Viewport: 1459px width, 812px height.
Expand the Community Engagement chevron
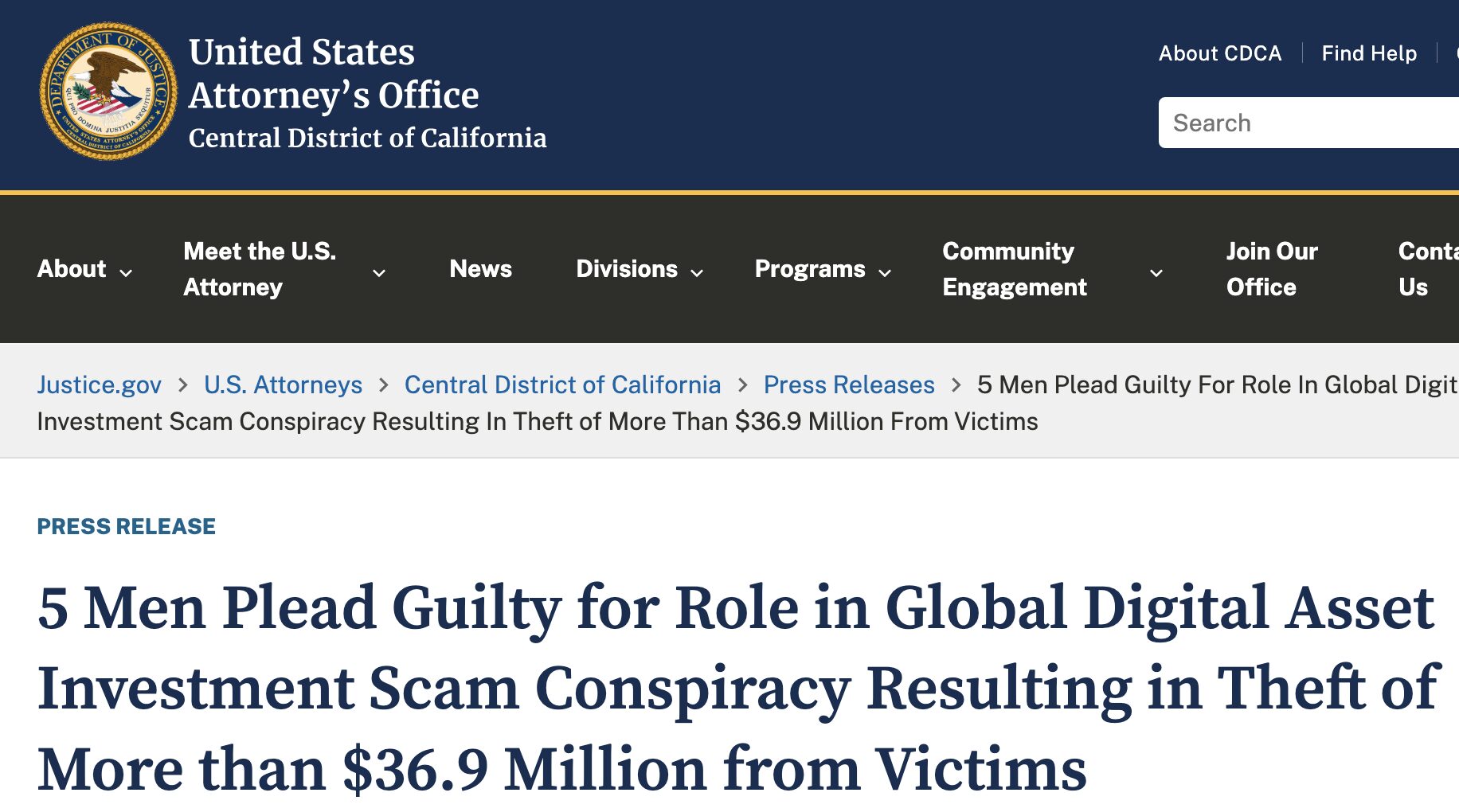tap(1156, 273)
